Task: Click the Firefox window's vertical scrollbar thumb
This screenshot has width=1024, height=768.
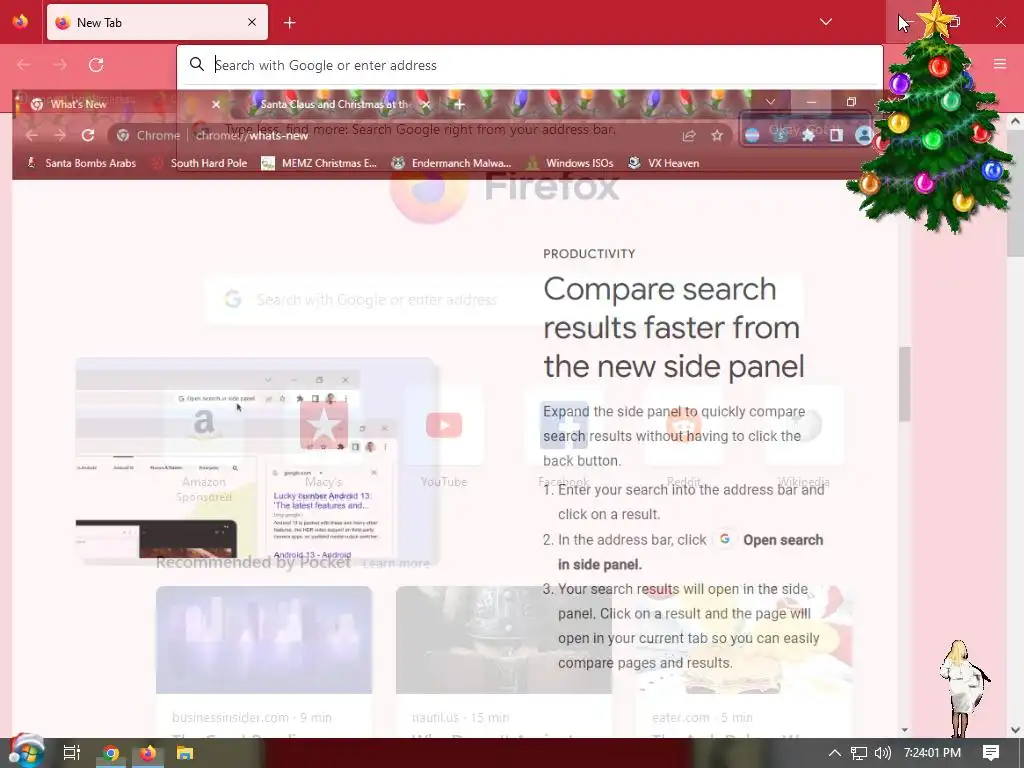Action: (1015, 192)
